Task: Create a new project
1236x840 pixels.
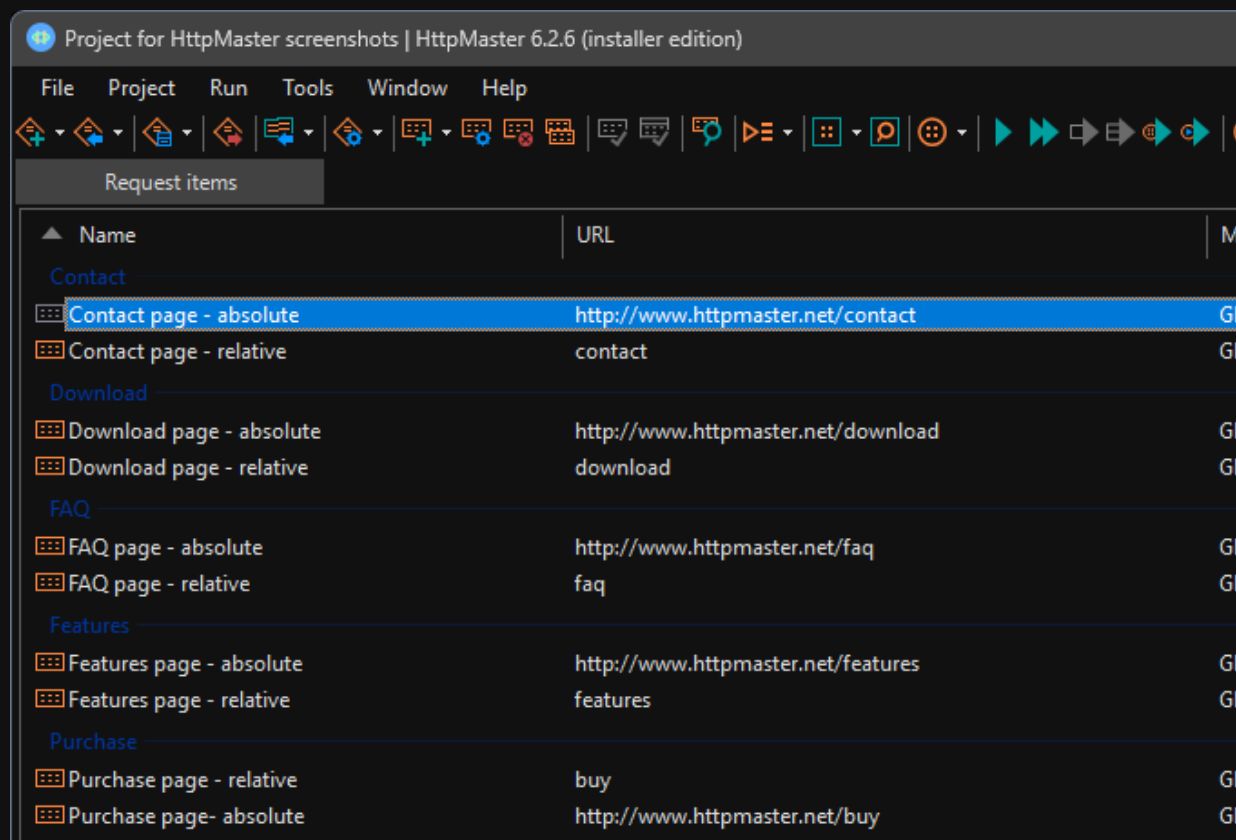Action: 30,131
